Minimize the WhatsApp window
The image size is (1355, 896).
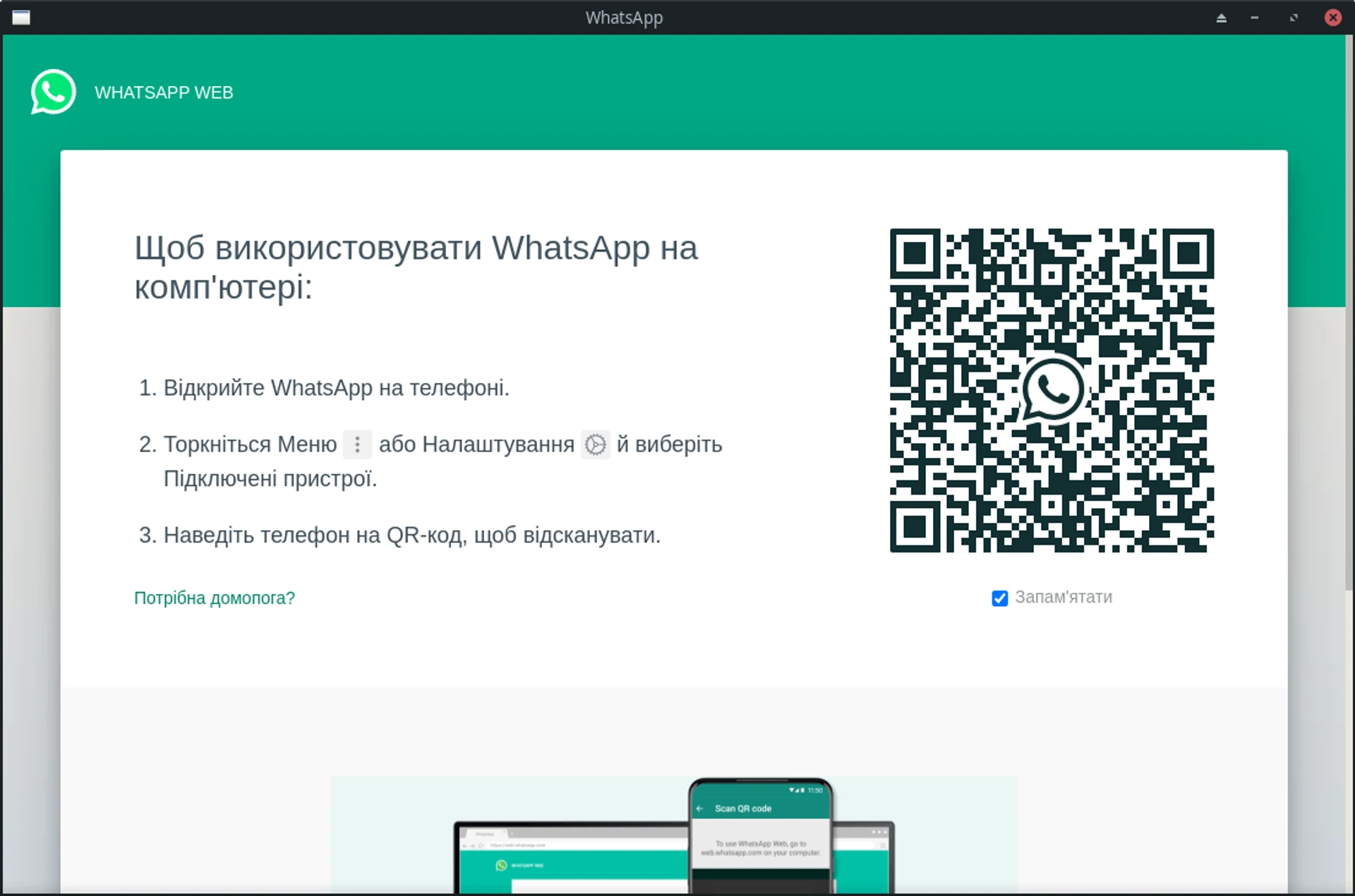tap(1255, 18)
